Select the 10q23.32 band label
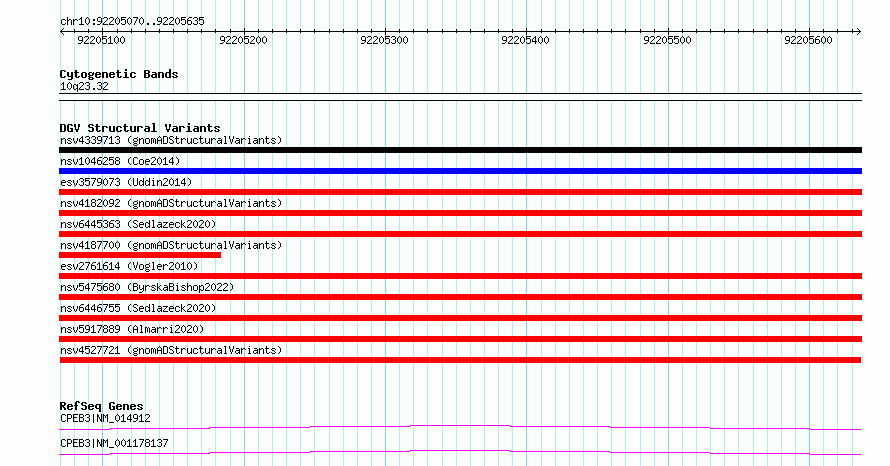Viewport: 890px width, 466px height. pos(84,86)
